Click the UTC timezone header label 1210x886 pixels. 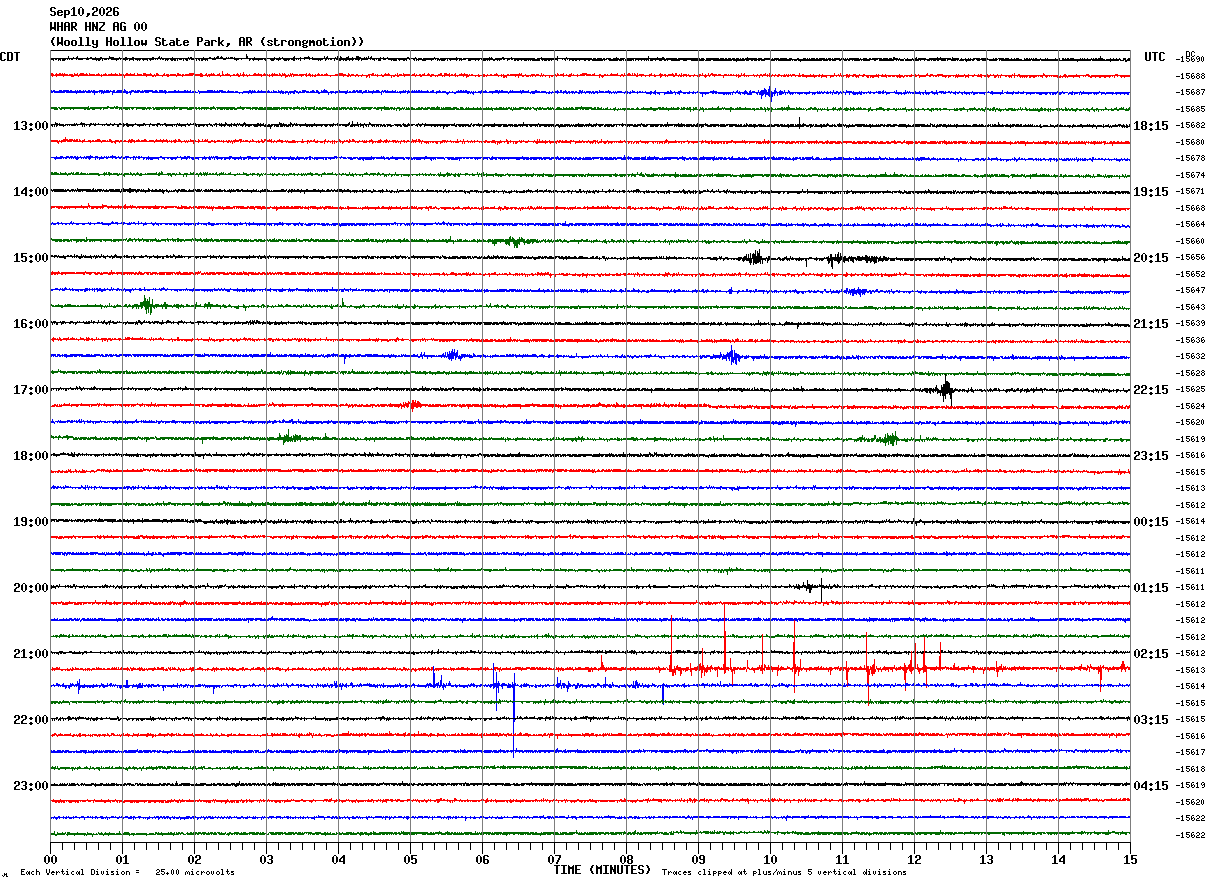1155,57
